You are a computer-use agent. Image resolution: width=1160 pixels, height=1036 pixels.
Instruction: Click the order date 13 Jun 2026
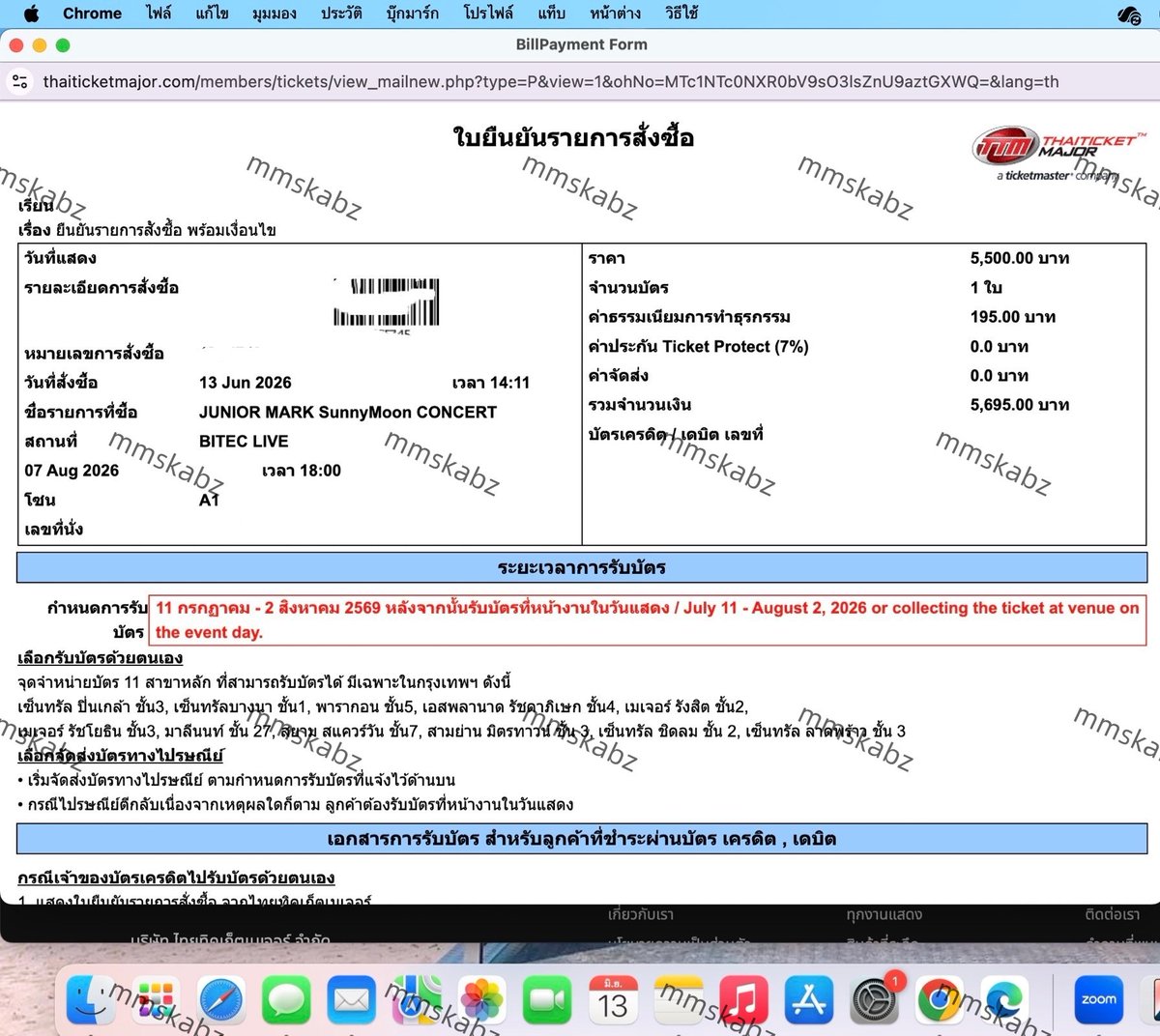[246, 383]
